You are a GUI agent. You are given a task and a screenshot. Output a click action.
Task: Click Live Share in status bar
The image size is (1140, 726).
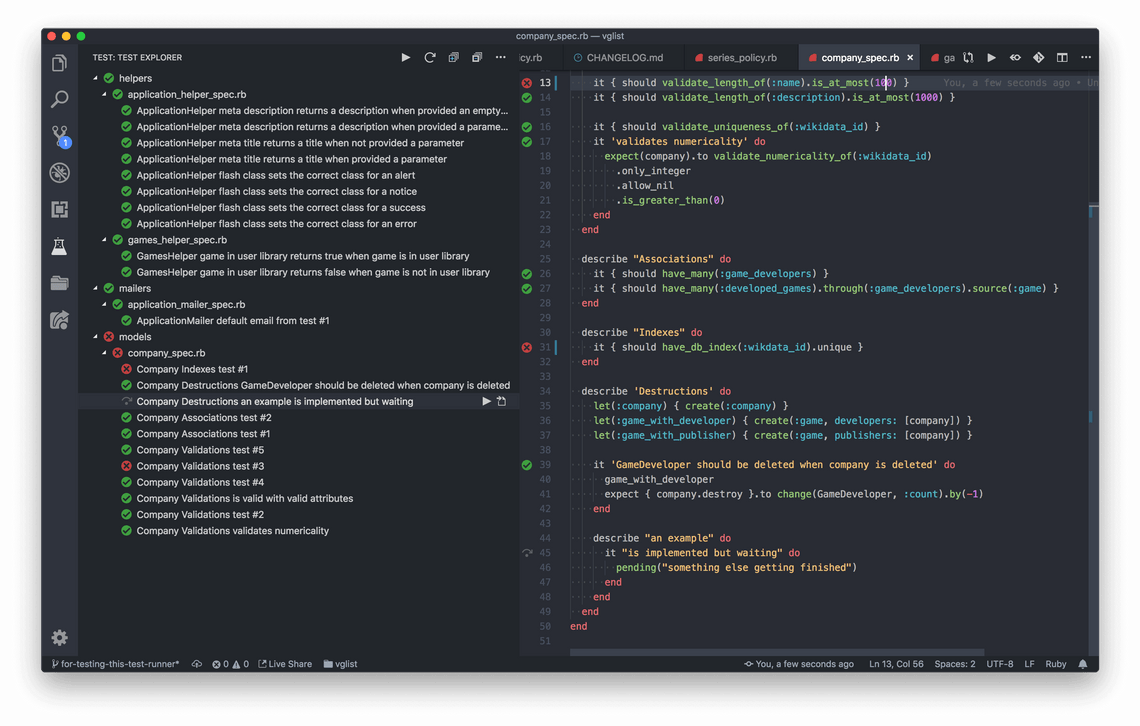285,664
